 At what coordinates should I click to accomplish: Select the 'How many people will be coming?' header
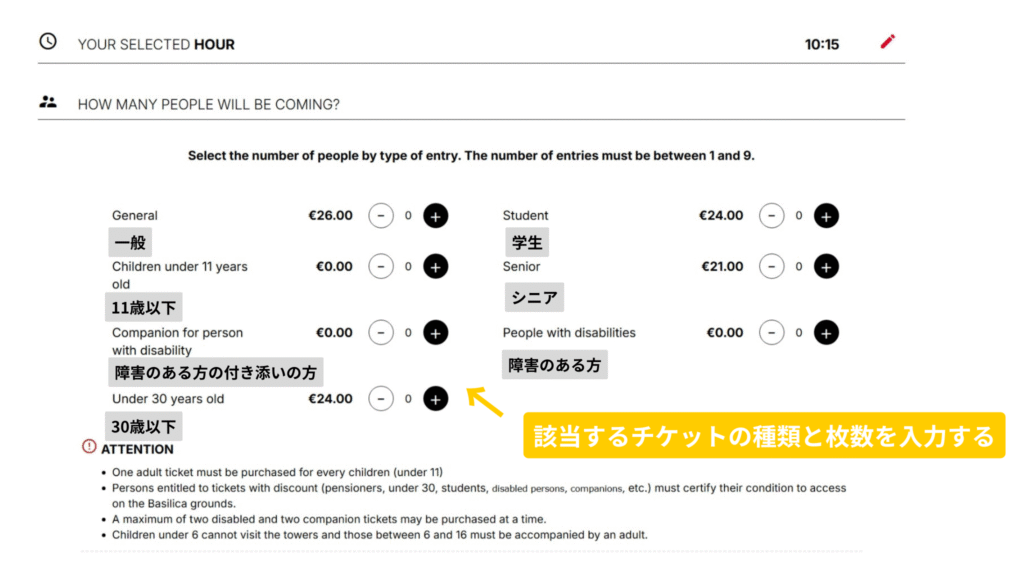(208, 104)
